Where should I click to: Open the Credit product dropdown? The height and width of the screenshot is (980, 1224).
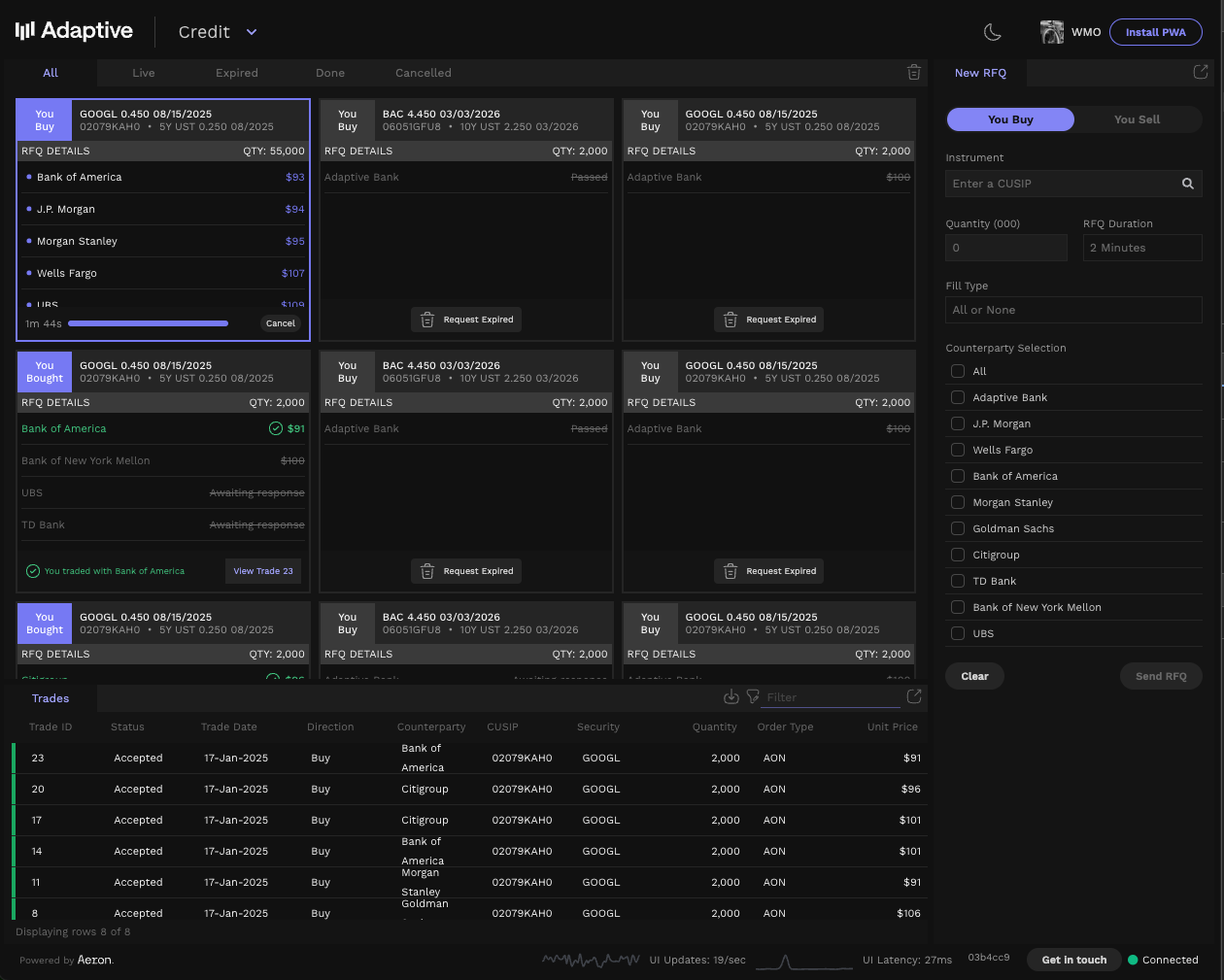coord(217,31)
